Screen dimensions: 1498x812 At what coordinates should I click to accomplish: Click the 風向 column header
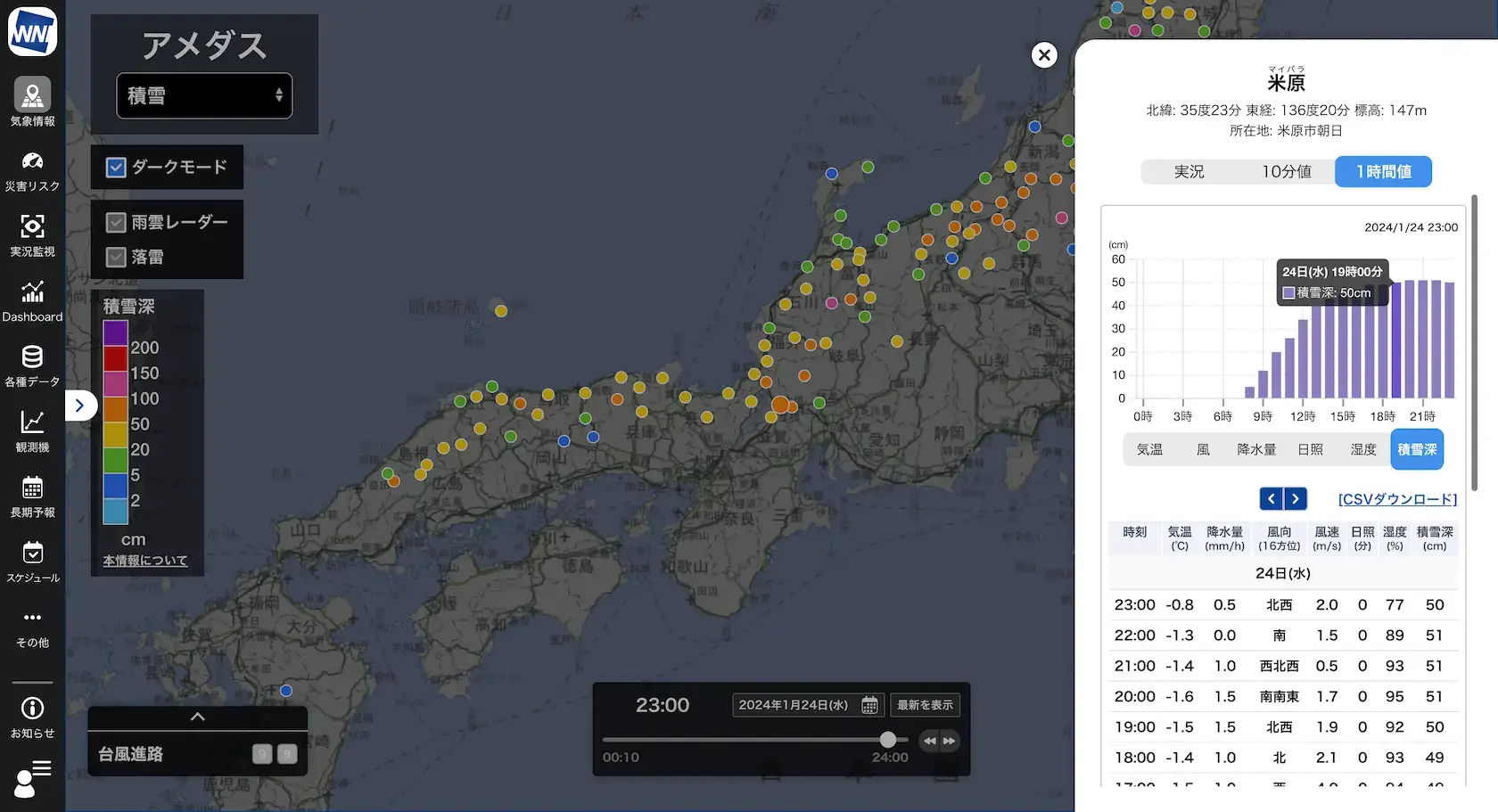[x=1280, y=538]
